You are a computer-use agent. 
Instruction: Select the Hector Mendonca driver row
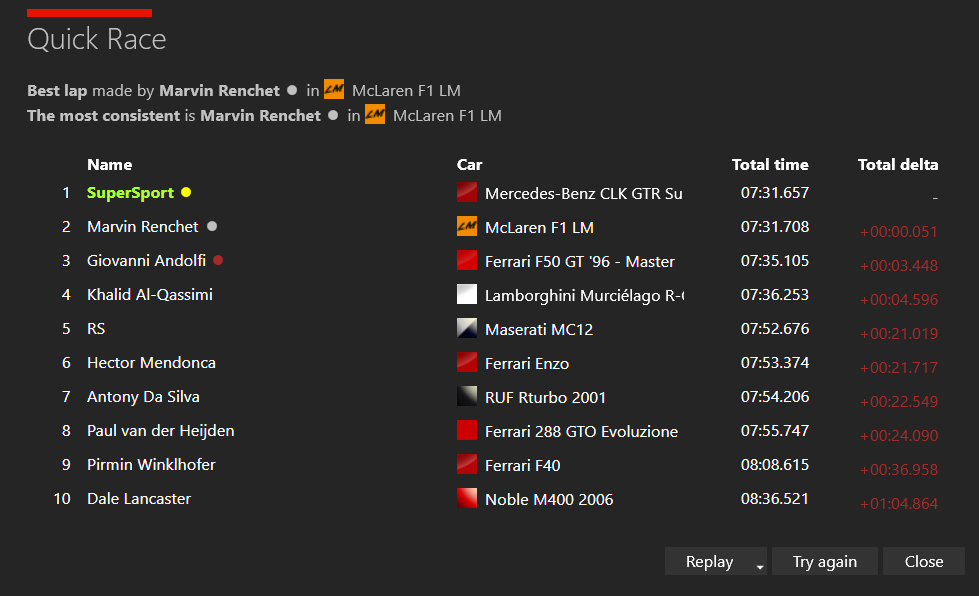(151, 363)
